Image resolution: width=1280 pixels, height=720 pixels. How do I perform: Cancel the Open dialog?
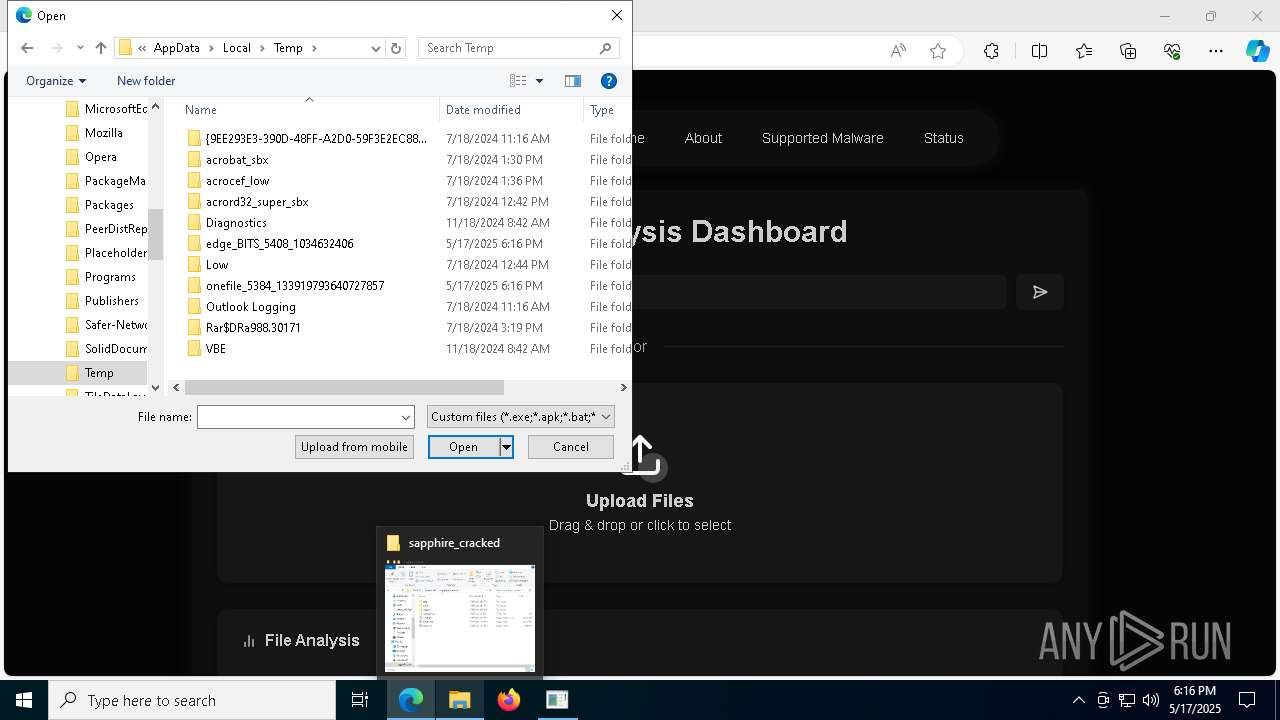(571, 447)
